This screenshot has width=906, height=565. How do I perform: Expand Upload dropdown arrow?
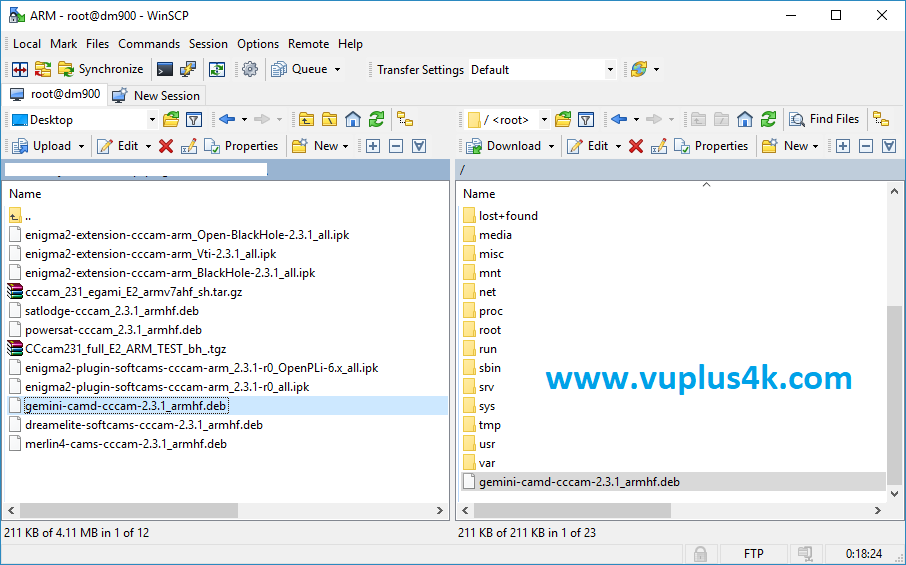click(x=81, y=146)
